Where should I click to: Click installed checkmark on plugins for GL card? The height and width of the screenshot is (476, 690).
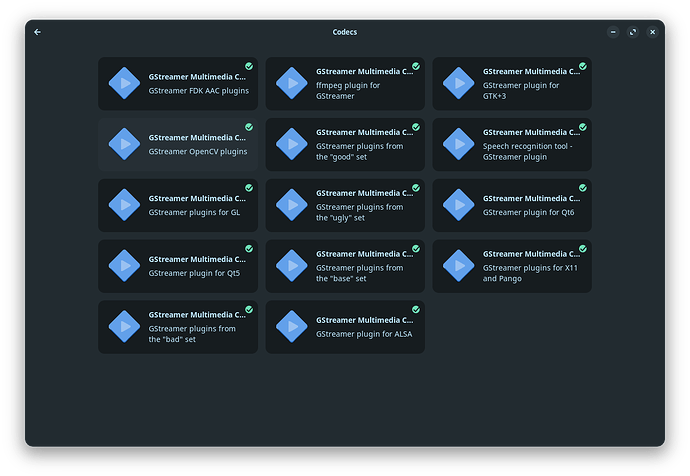click(249, 188)
